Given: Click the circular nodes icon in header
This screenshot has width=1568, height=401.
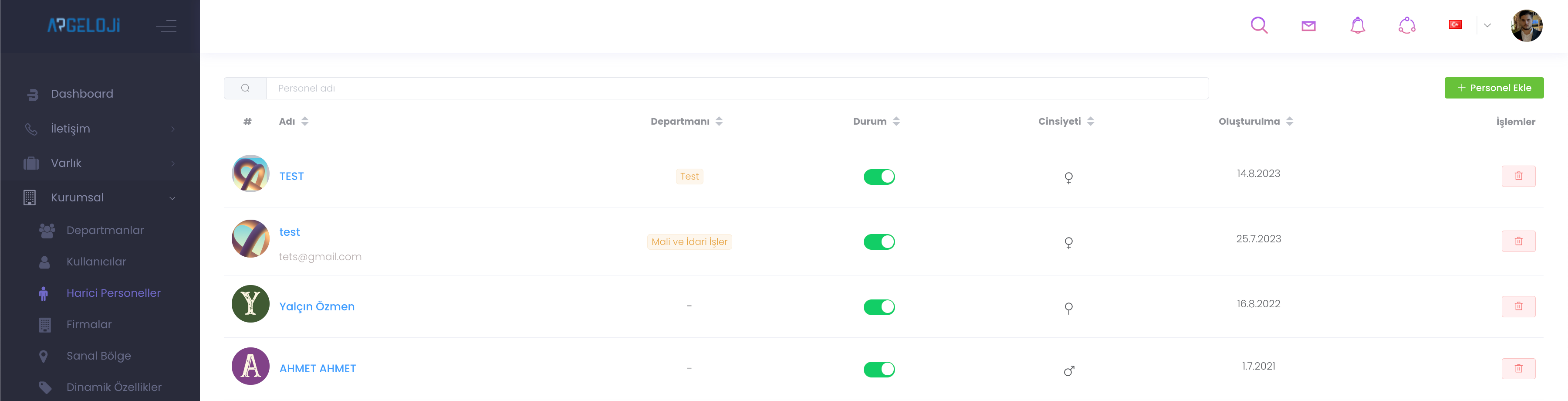Looking at the screenshot, I should tap(1407, 26).
